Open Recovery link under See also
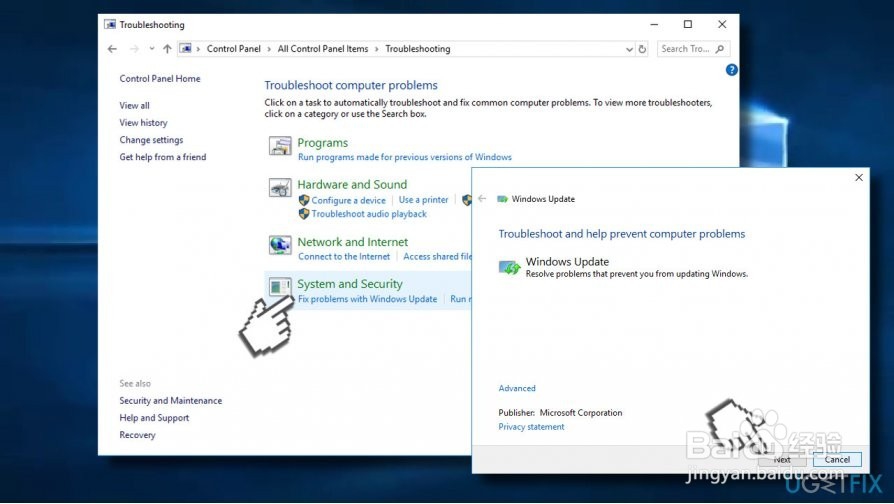Image resolution: width=894 pixels, height=504 pixels. 137,435
